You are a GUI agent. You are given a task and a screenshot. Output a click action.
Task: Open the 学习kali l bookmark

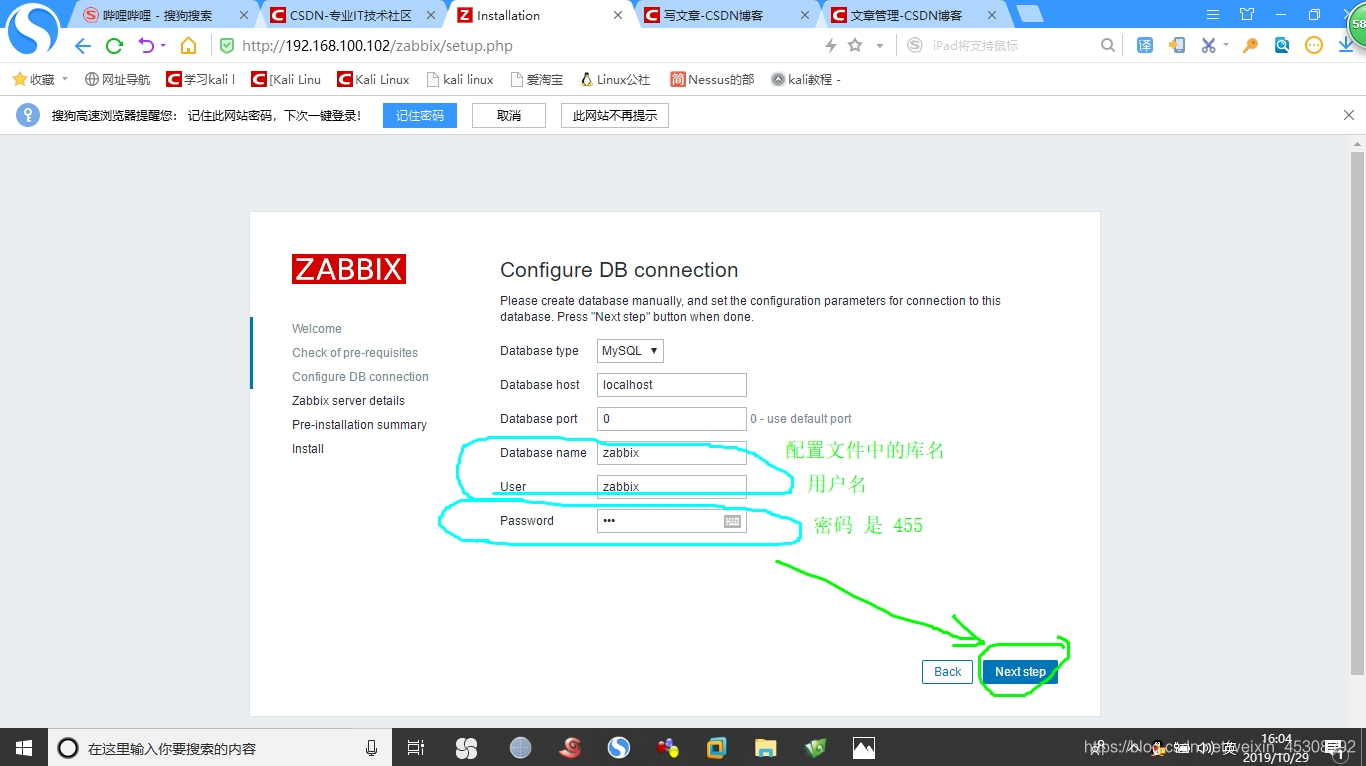pyautogui.click(x=201, y=79)
